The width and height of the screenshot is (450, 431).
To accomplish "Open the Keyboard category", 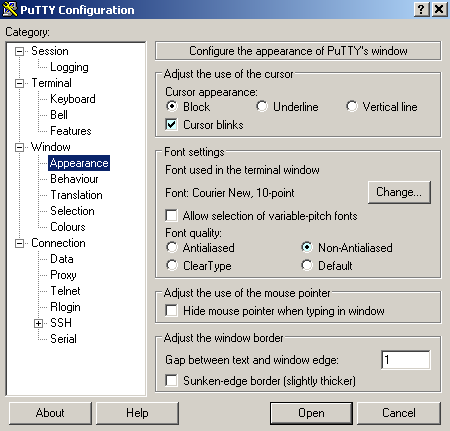I will [73, 99].
